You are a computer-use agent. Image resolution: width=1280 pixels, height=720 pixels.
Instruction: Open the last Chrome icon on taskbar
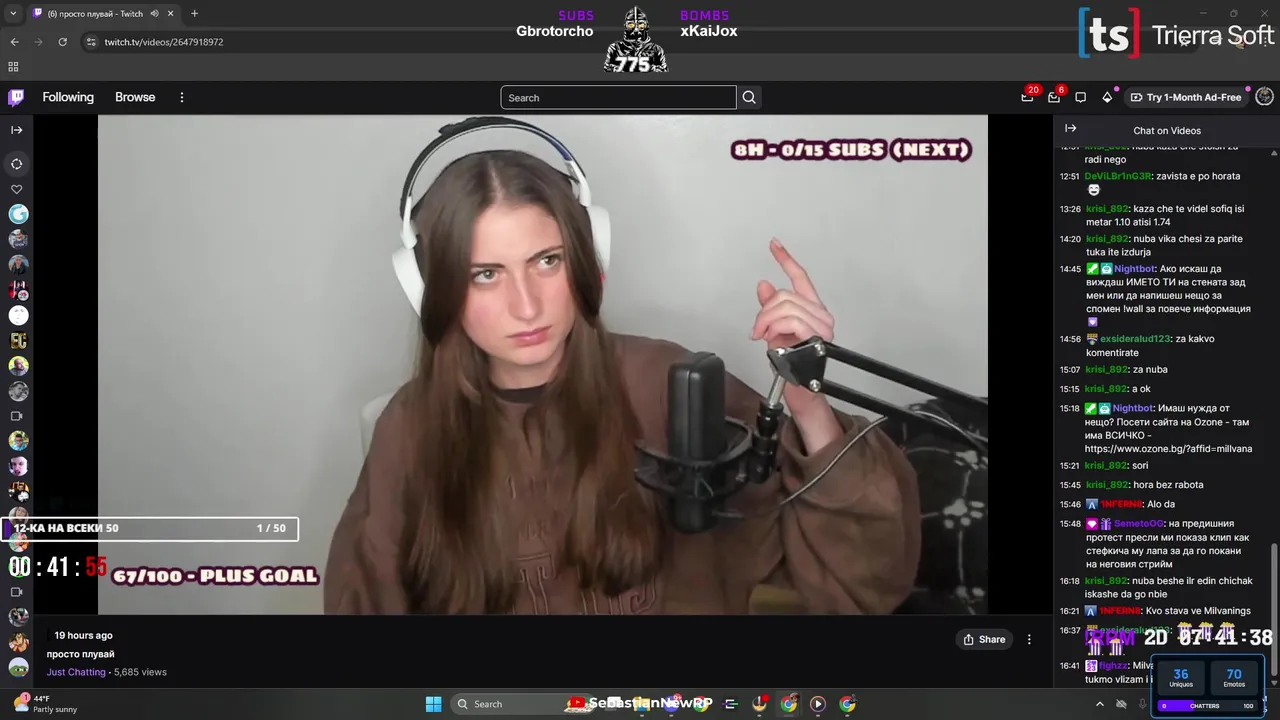[847, 704]
